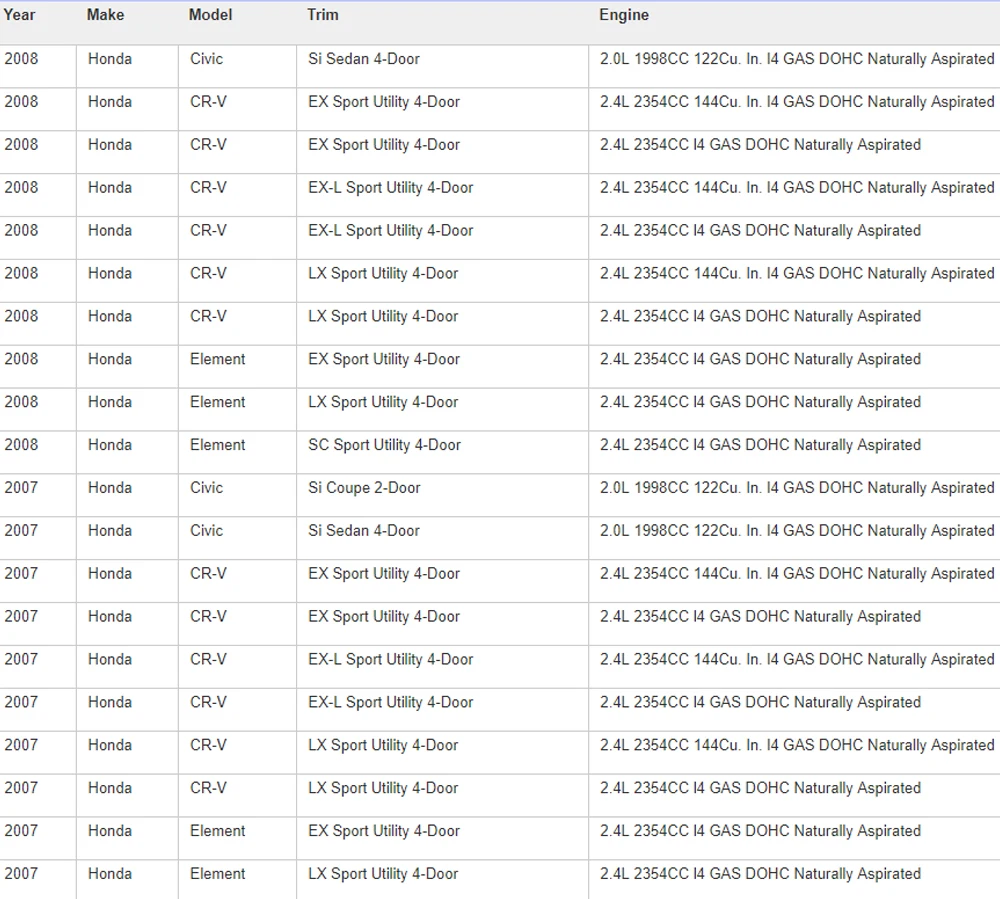Click 'Honda' in the SC Sport Utility row
Viewport: 1000px width, 899px height.
click(x=110, y=445)
